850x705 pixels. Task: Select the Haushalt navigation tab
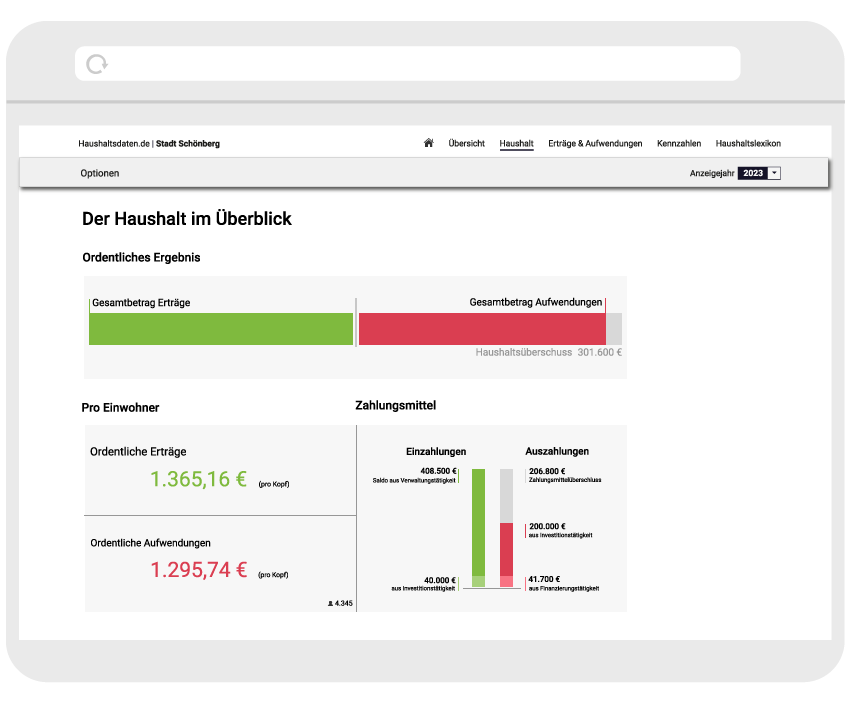(x=516, y=144)
